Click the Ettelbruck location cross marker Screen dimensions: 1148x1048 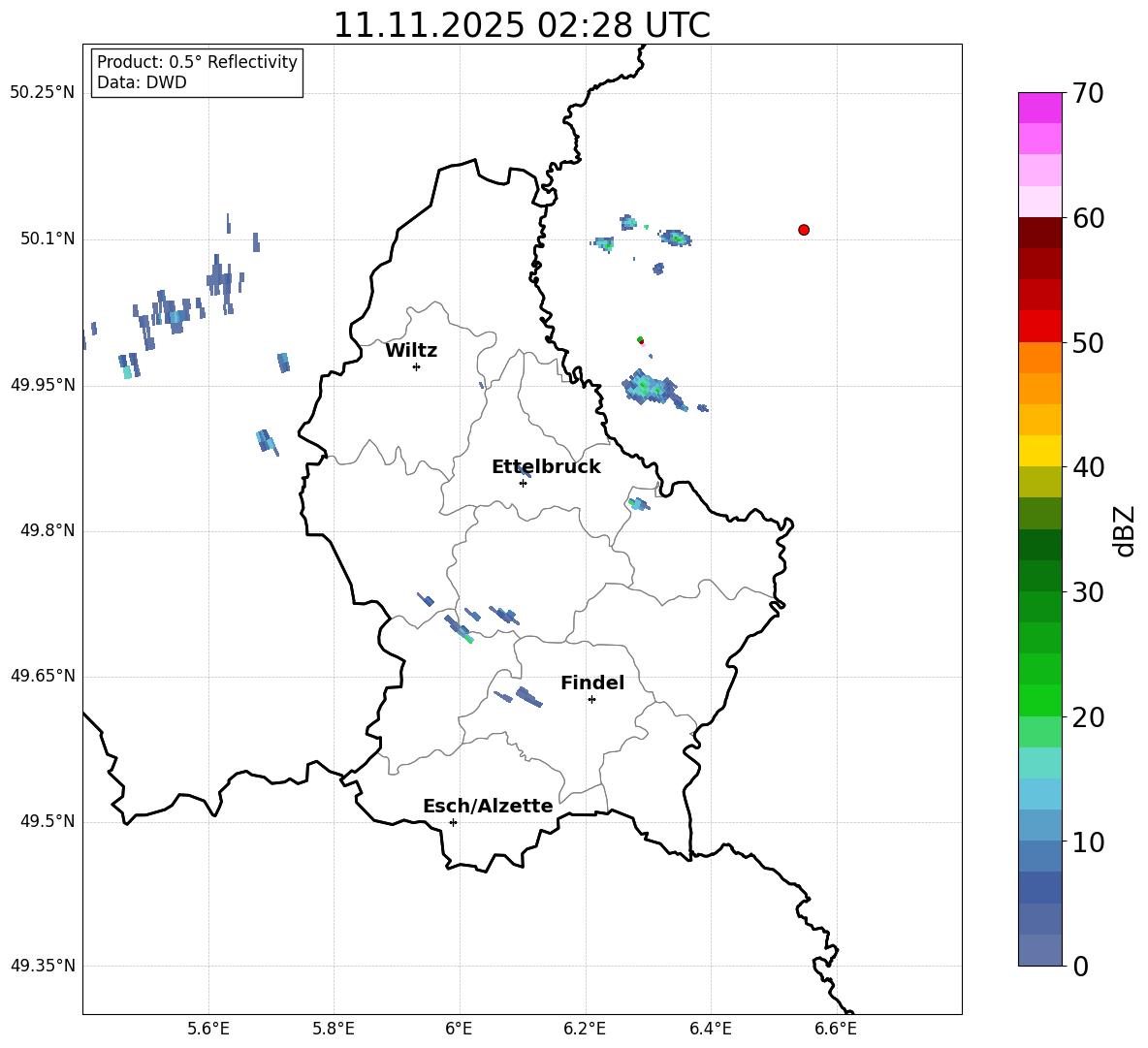pyautogui.click(x=523, y=483)
